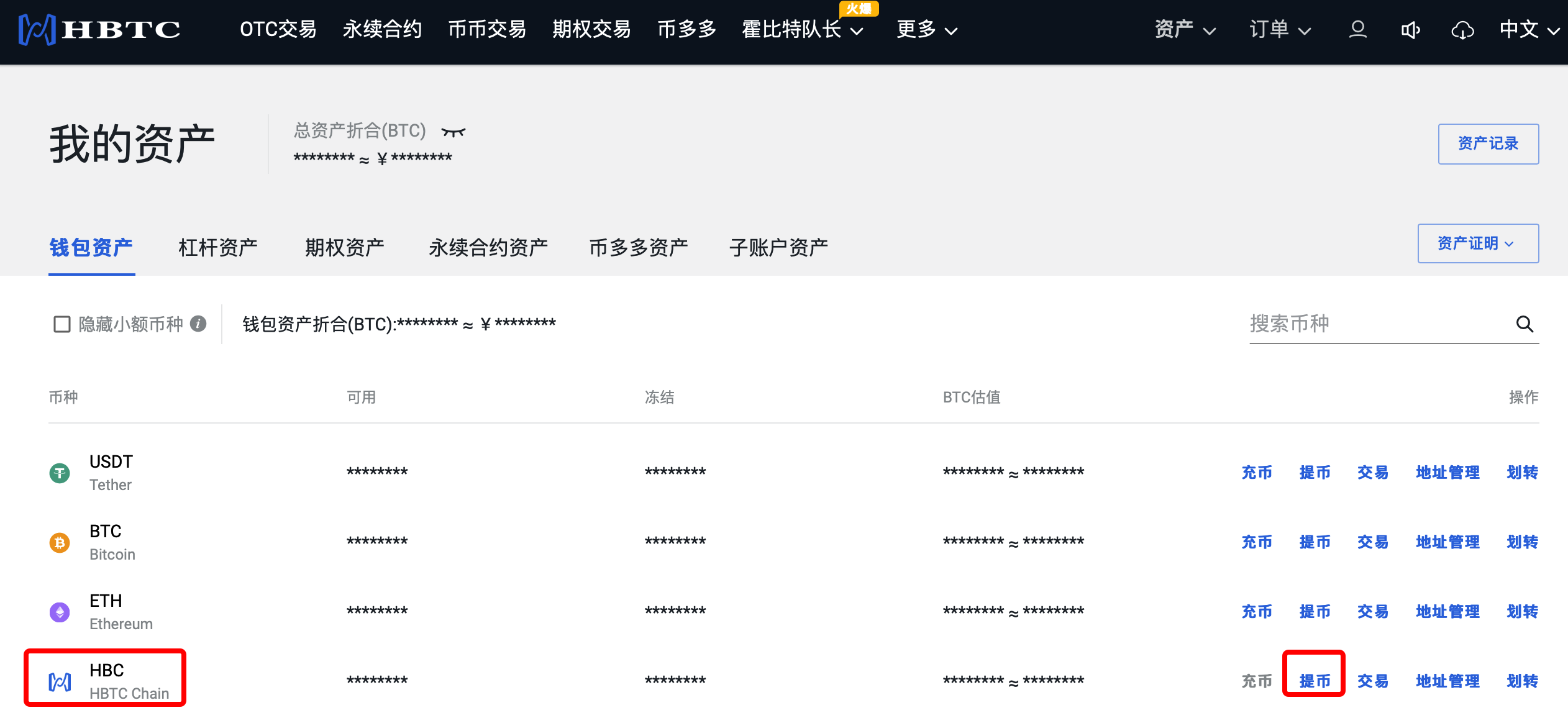Click the BTC估值 column header
This screenshot has width=1568, height=718.
point(972,398)
